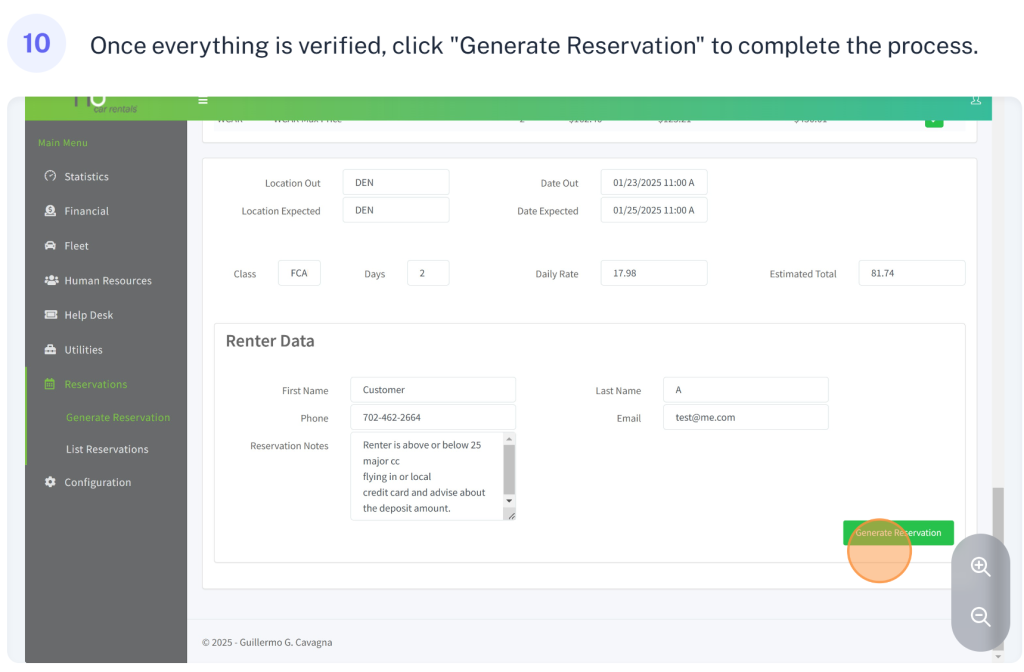Open the user profile icon in header
The image size is (1024, 672).
tap(975, 101)
